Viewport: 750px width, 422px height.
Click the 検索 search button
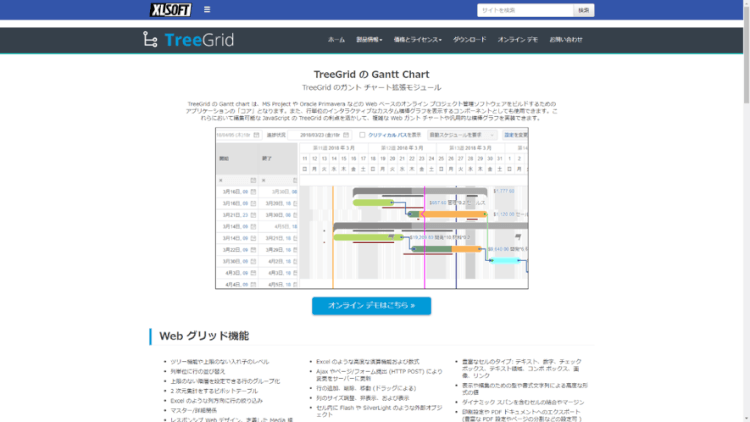[x=584, y=10]
